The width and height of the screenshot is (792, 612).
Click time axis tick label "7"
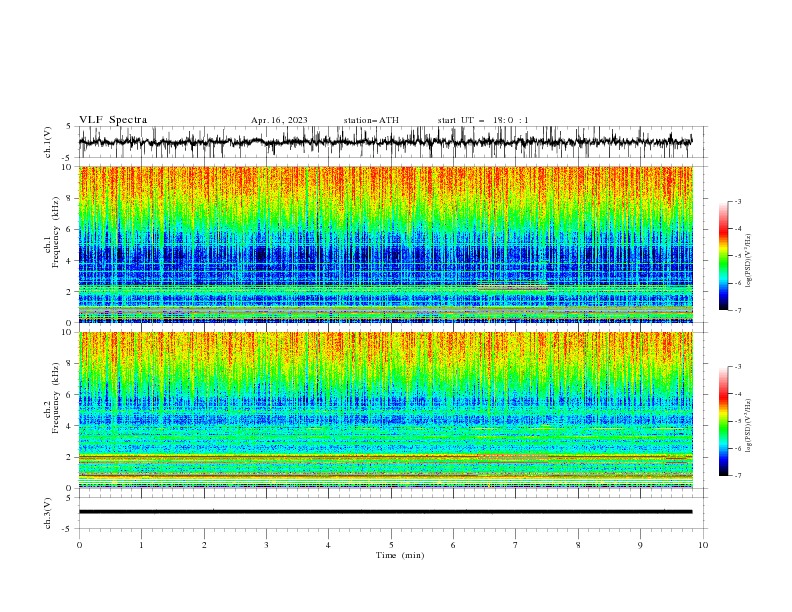[x=516, y=545]
